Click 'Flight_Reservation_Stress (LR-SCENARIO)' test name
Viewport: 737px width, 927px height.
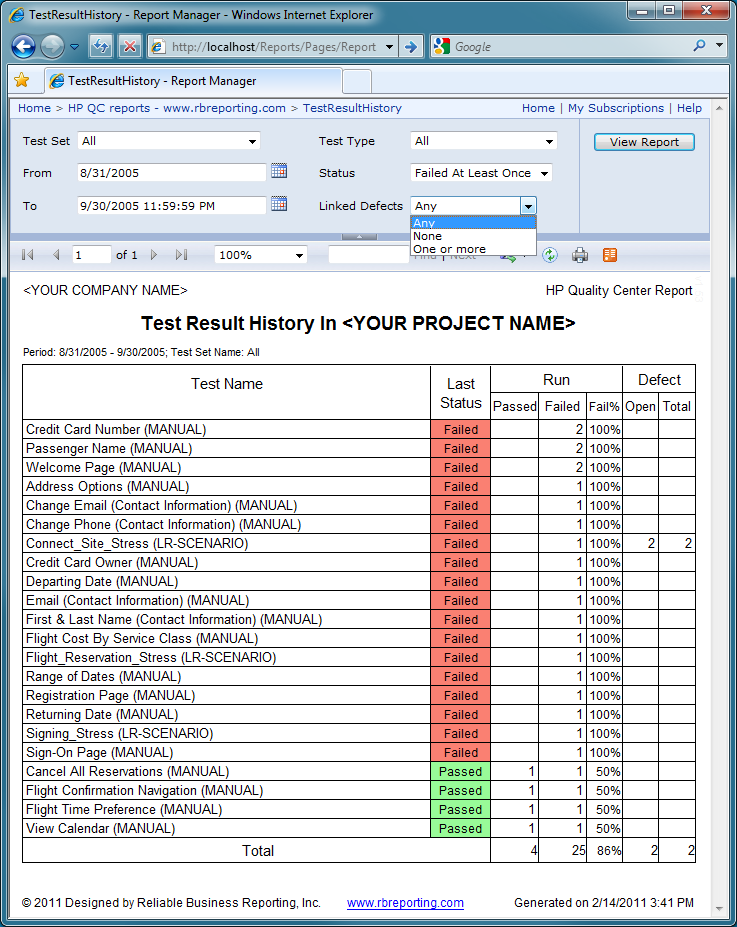(x=151, y=657)
